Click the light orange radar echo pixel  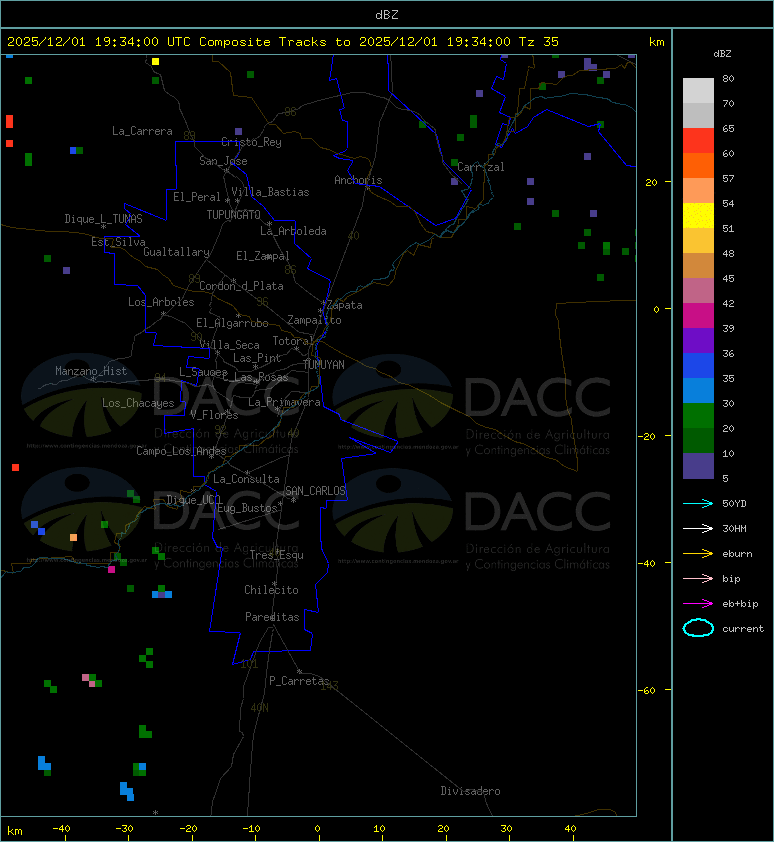73,538
